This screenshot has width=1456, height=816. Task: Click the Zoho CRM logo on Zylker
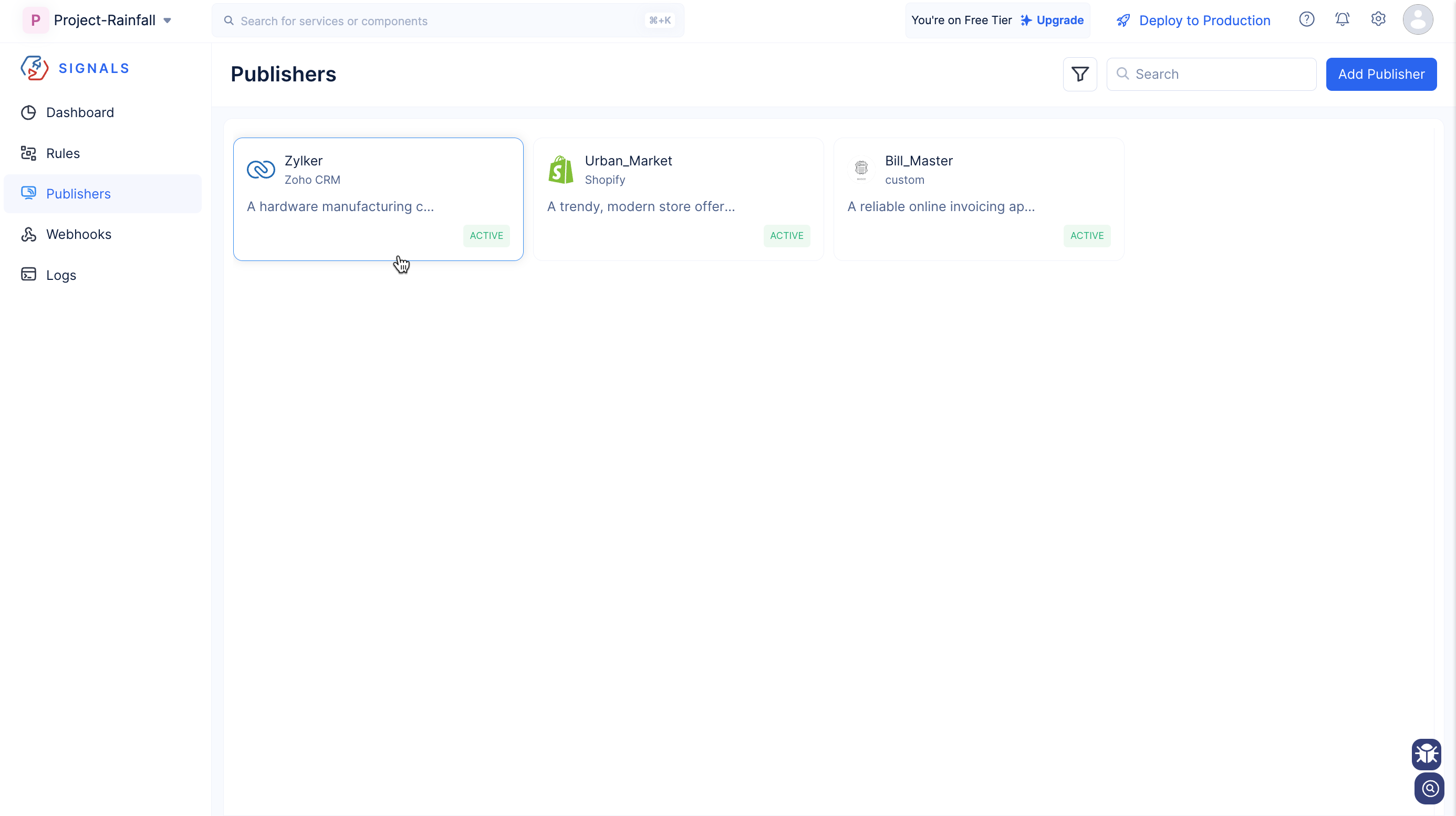point(261,170)
